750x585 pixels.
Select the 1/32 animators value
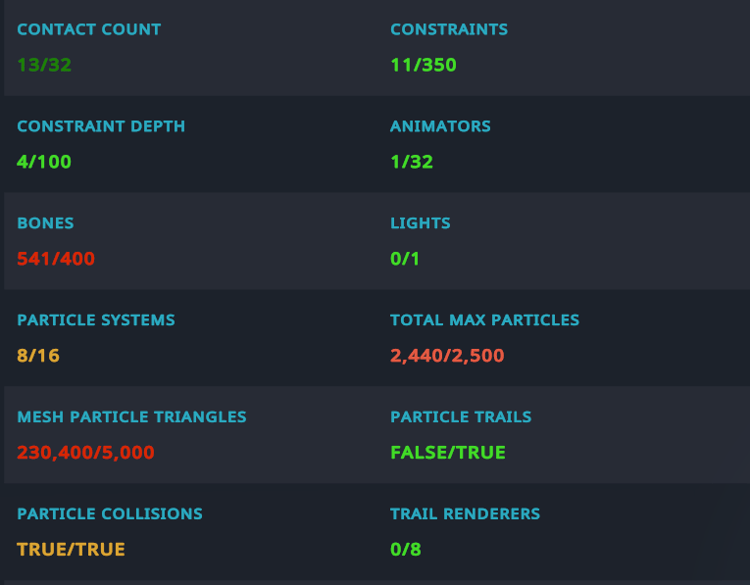(x=412, y=162)
